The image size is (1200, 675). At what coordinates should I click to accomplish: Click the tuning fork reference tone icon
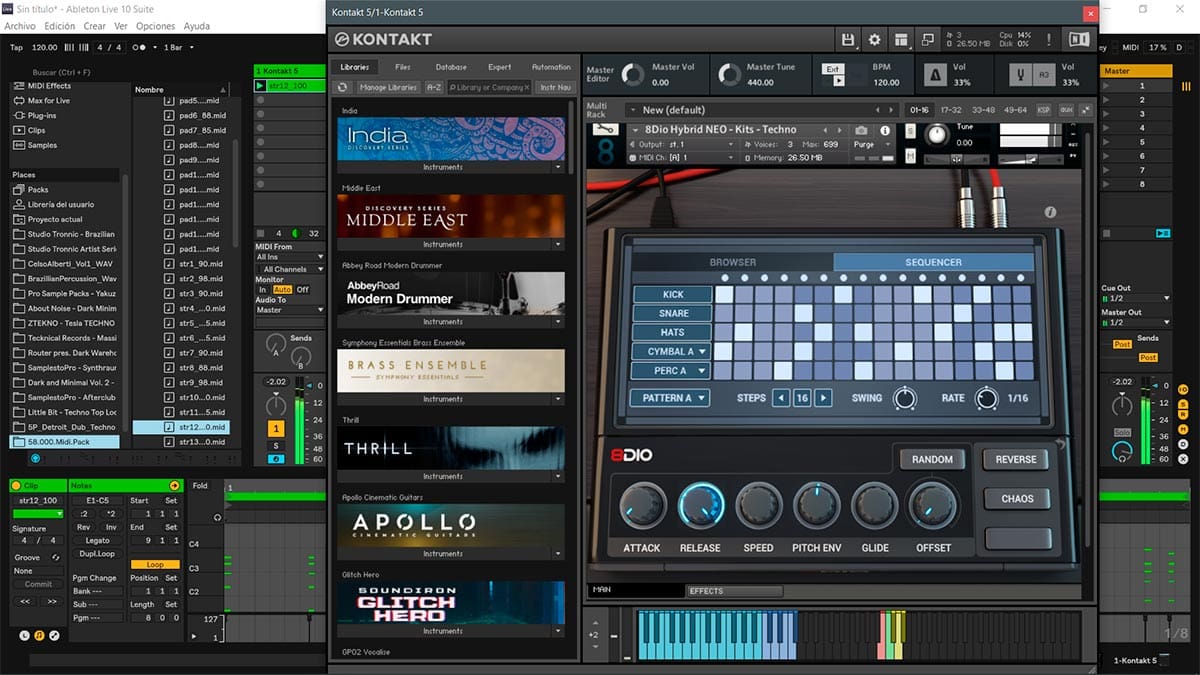1021,76
